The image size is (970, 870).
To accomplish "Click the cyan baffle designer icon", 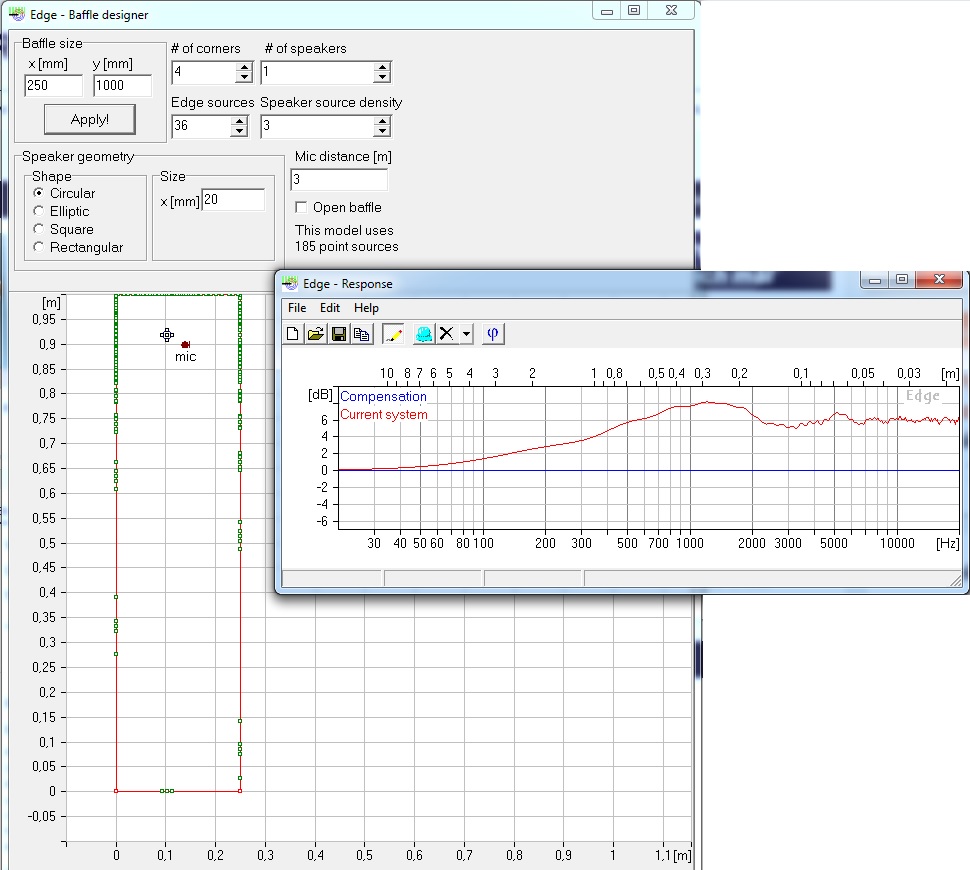I will 424,335.
